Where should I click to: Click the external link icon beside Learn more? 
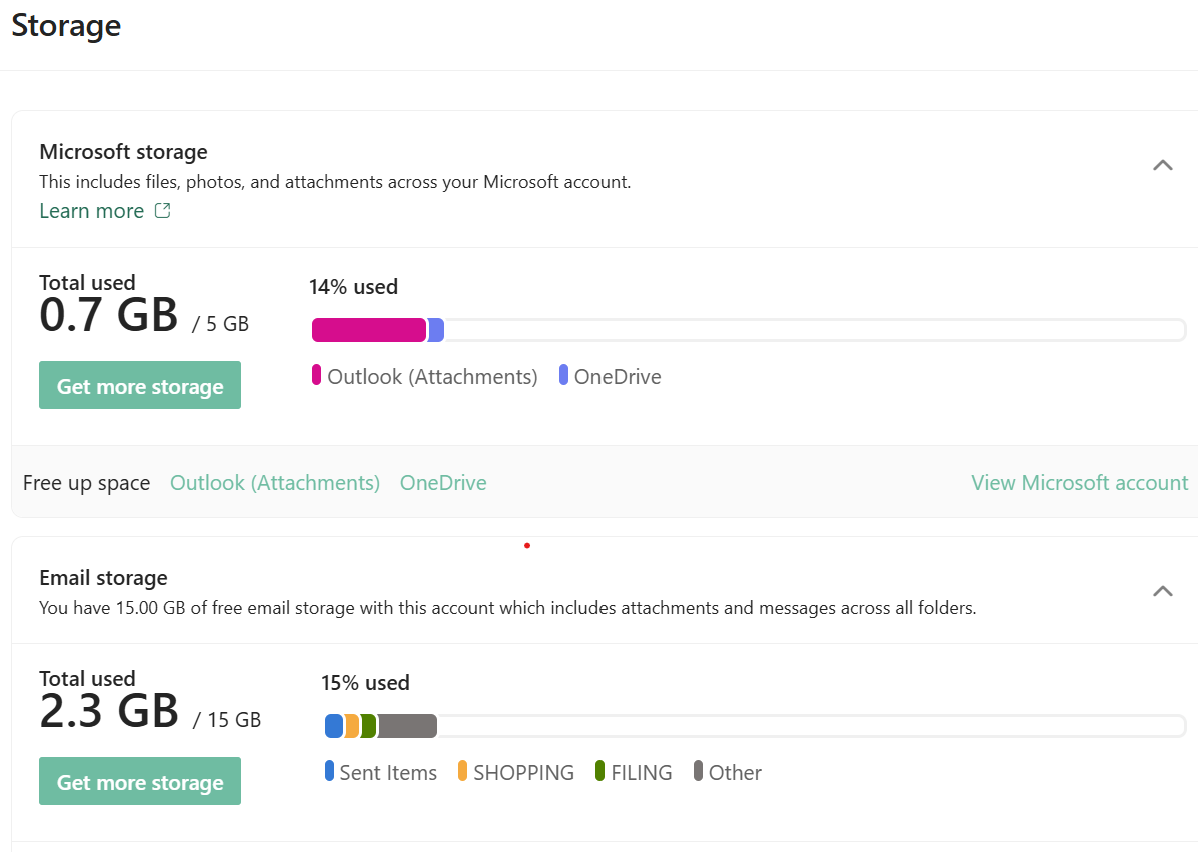pos(163,210)
